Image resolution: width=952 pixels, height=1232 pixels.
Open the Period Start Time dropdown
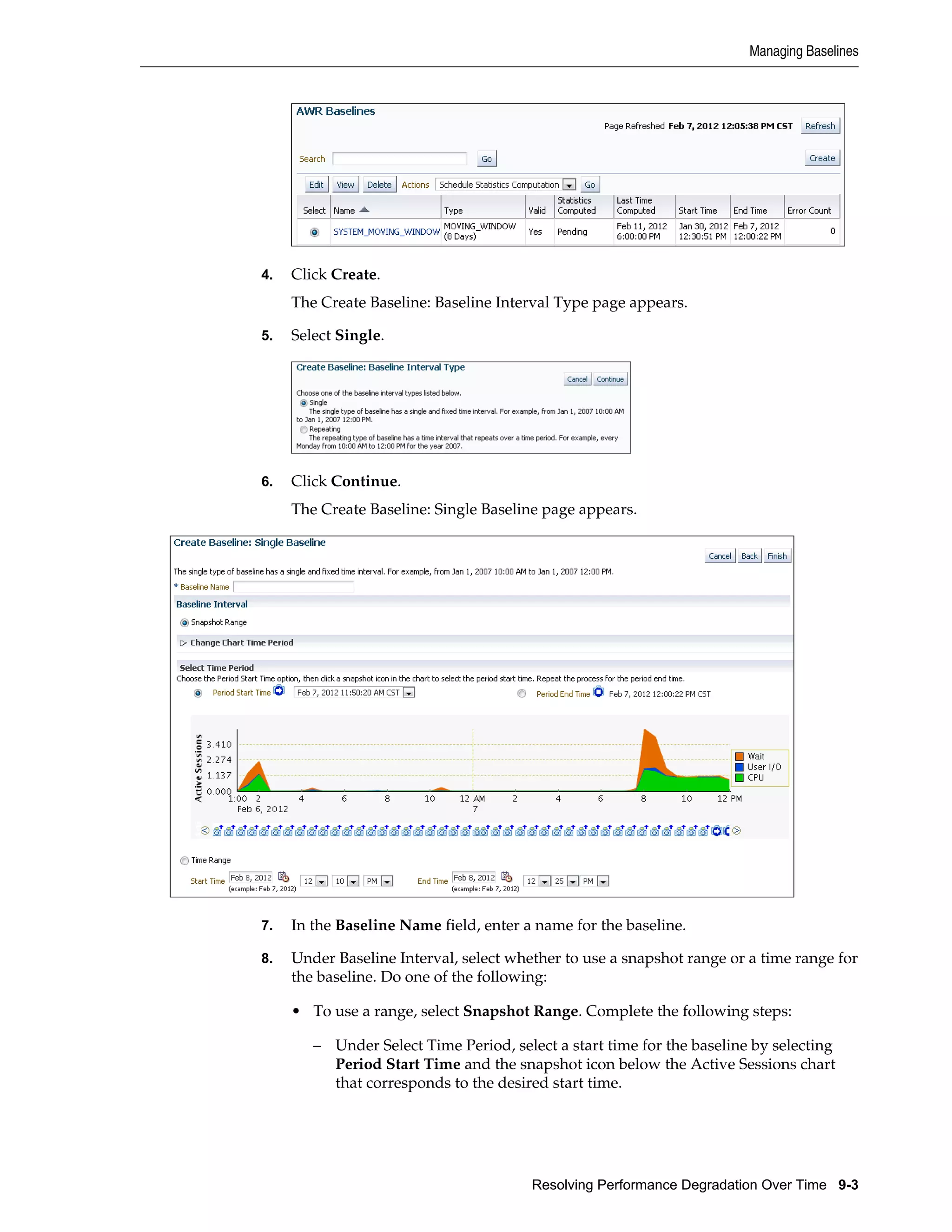[x=409, y=693]
